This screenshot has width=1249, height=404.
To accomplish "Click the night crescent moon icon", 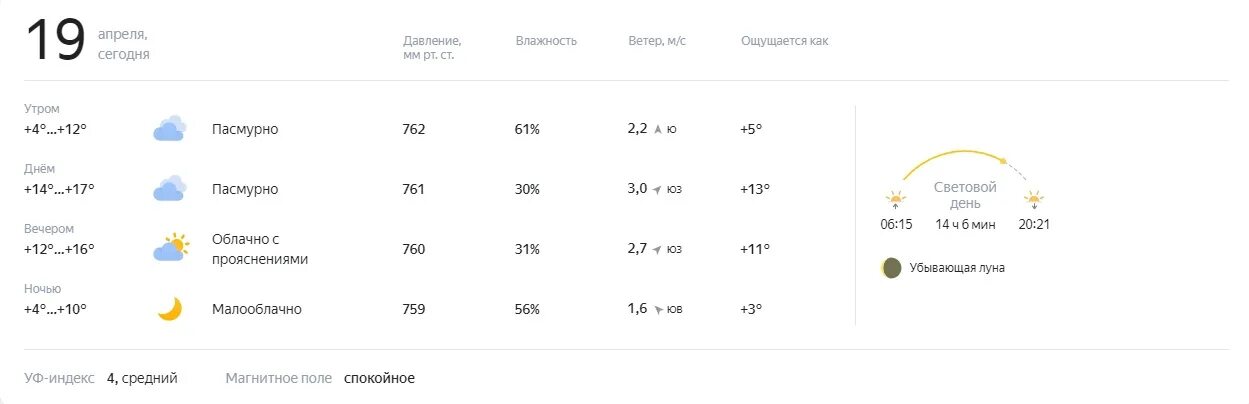I will (170, 309).
